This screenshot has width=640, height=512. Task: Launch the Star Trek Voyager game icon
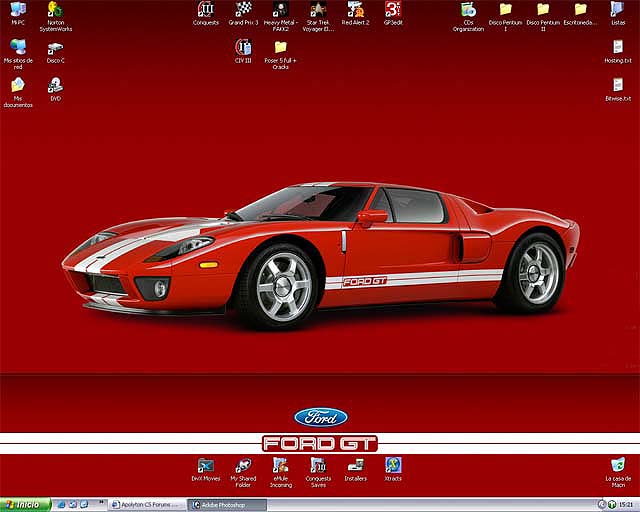coord(318,10)
